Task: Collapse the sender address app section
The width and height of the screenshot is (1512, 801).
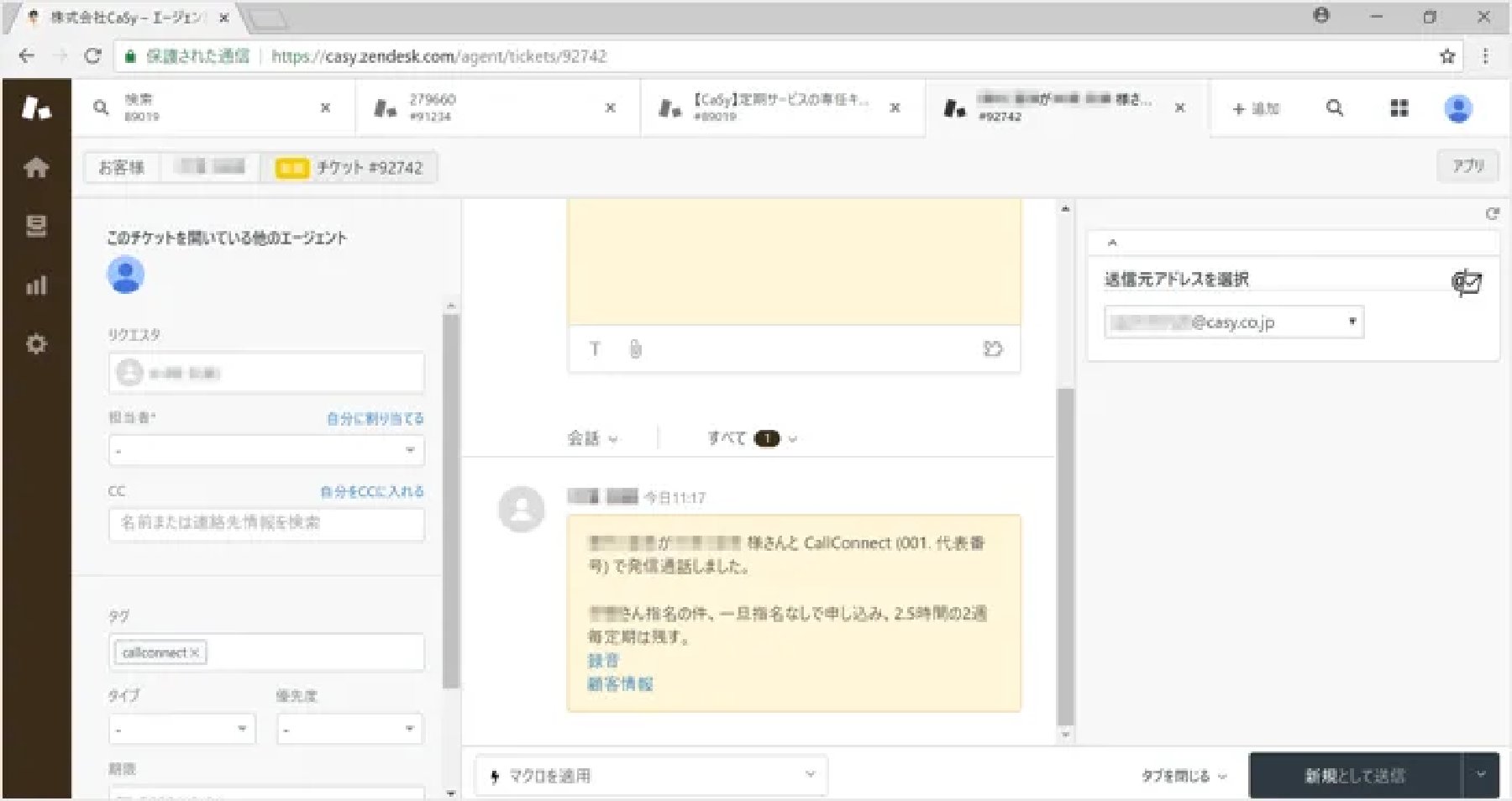Action: tap(1112, 243)
